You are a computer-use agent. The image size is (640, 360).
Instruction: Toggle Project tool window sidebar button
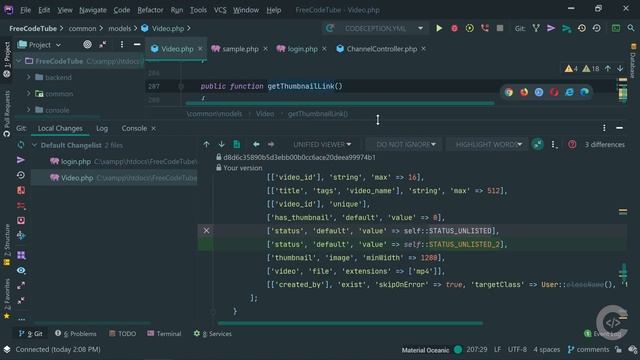click(x=7, y=60)
